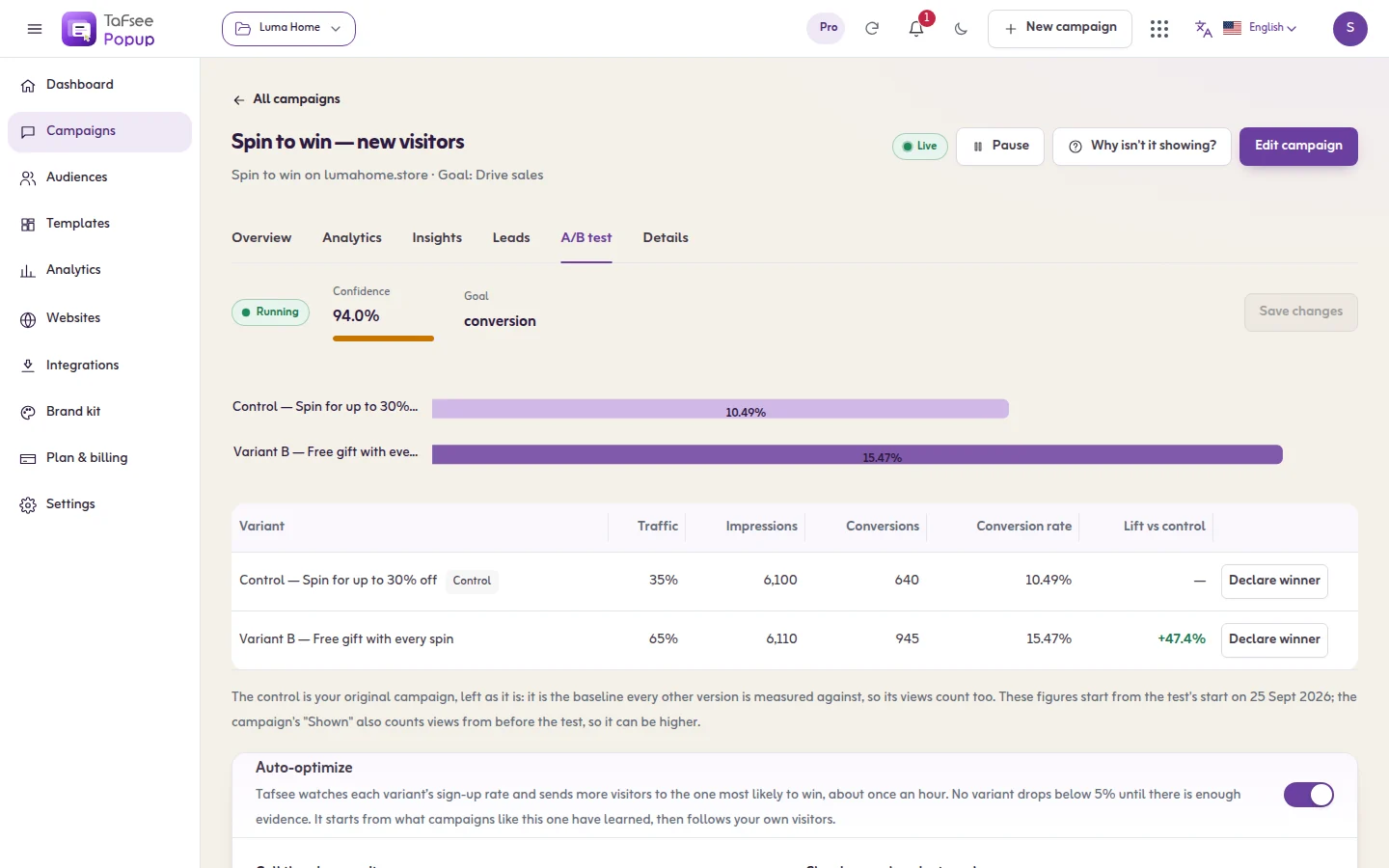Image resolution: width=1389 pixels, height=868 pixels.
Task: Open the notifications bell
Action: click(916, 29)
